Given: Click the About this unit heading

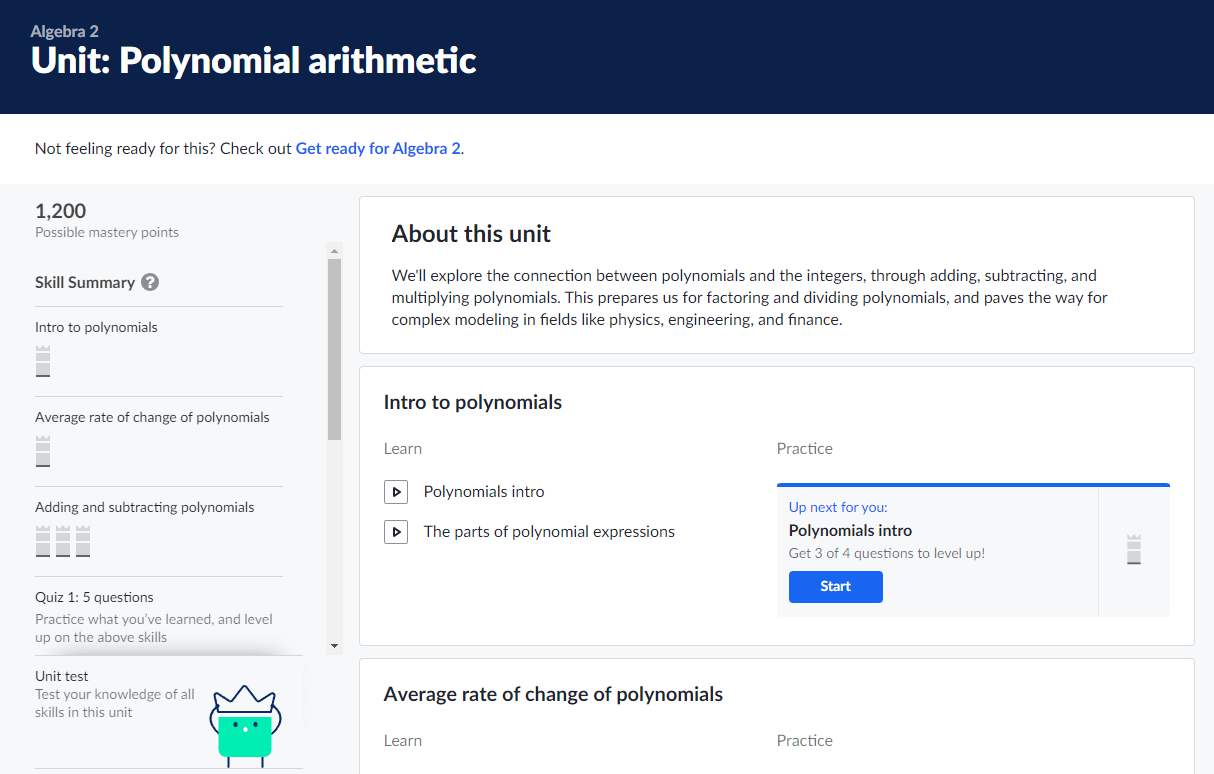Looking at the screenshot, I should [x=471, y=234].
